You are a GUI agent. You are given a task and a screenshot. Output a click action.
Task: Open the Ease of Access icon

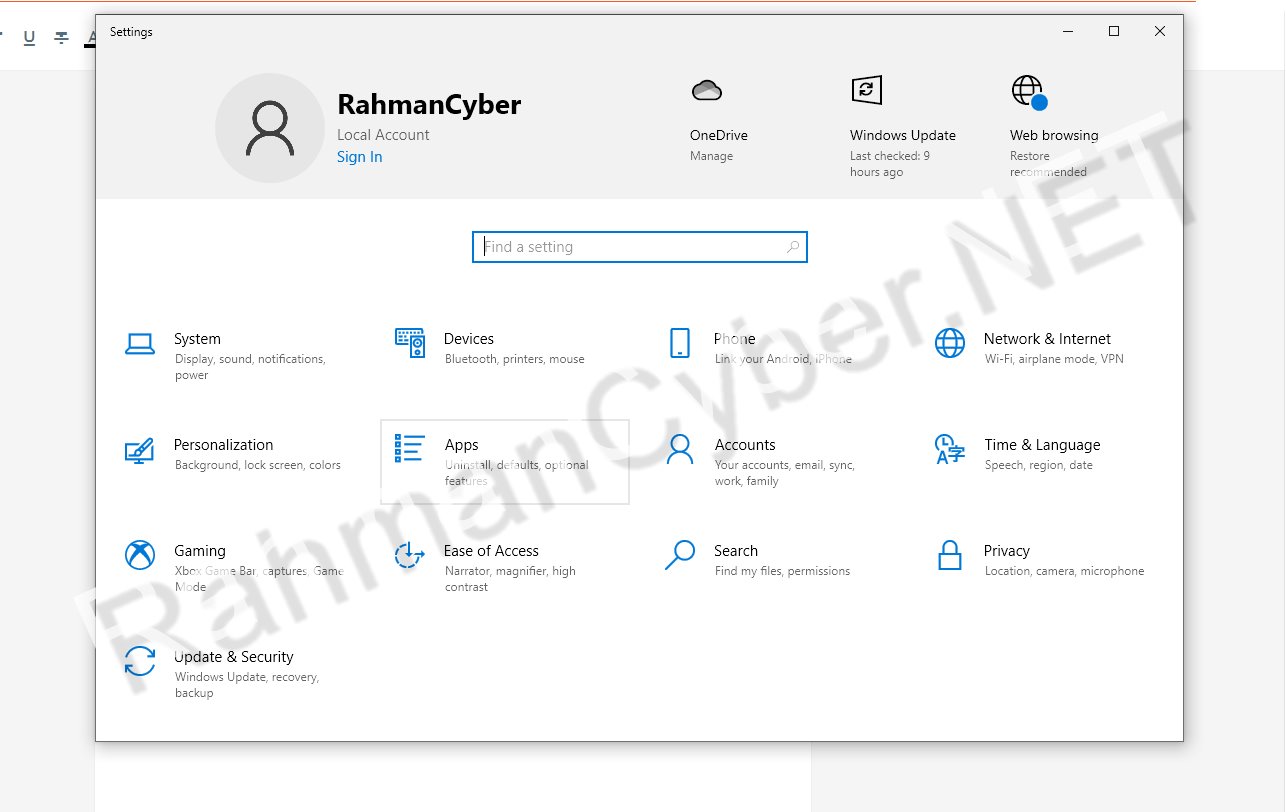coord(410,555)
